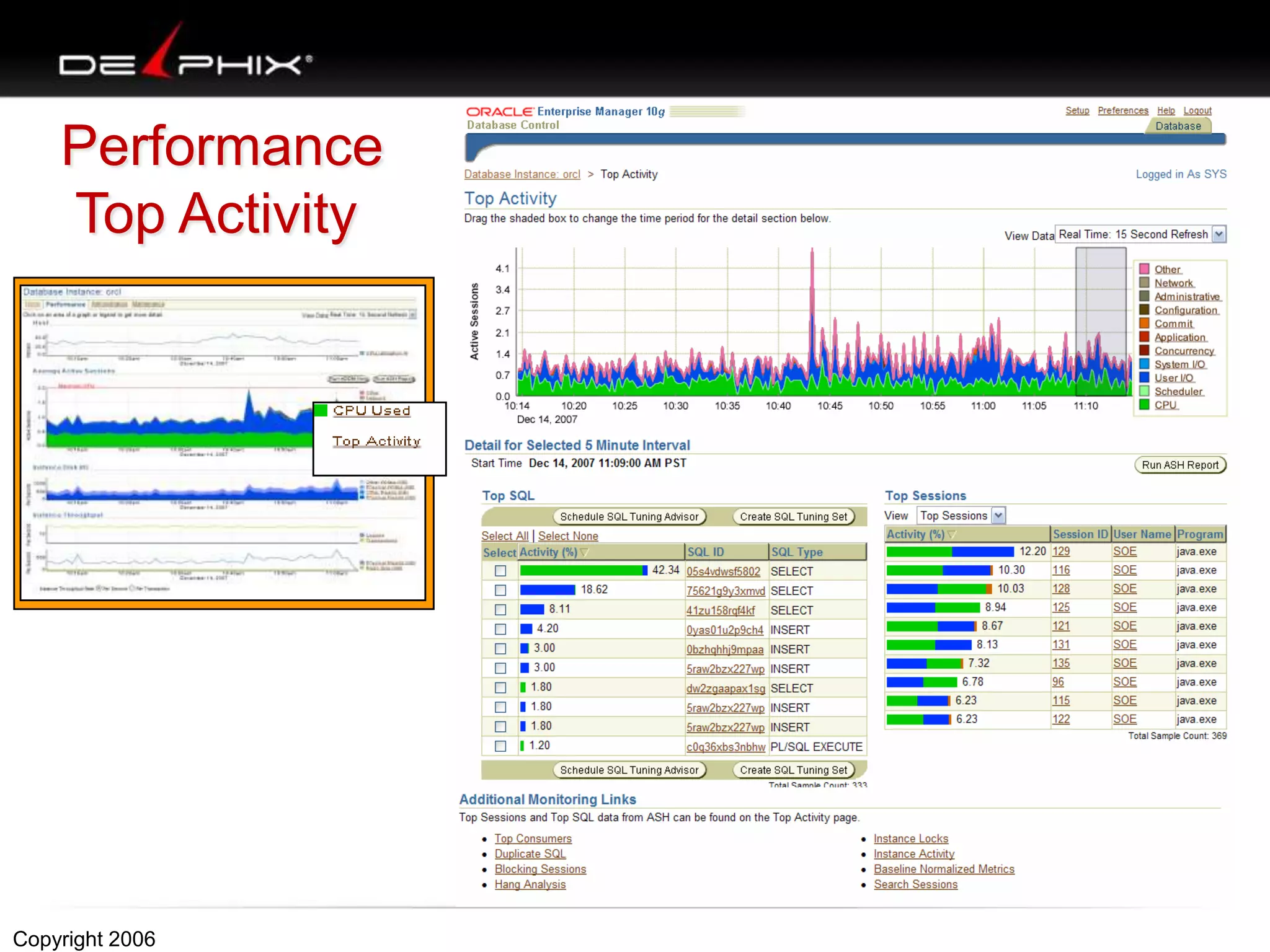Click the Scheduler legend swatch
Screen dimensions: 1270x952
[1144, 391]
